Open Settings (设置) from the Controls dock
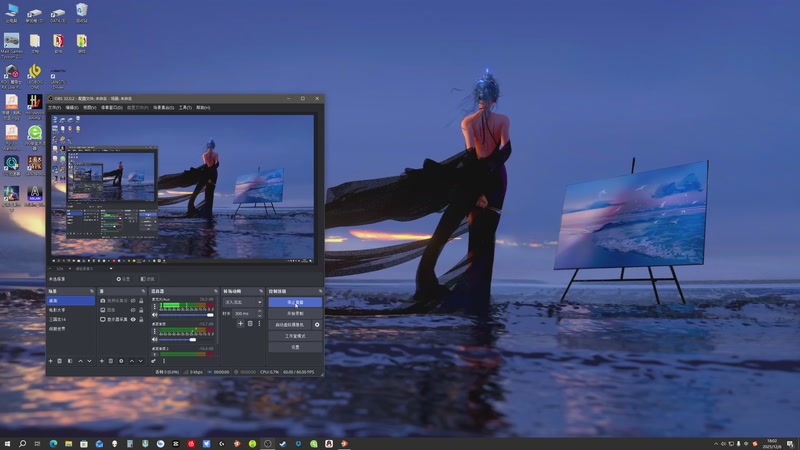 pyautogui.click(x=295, y=347)
